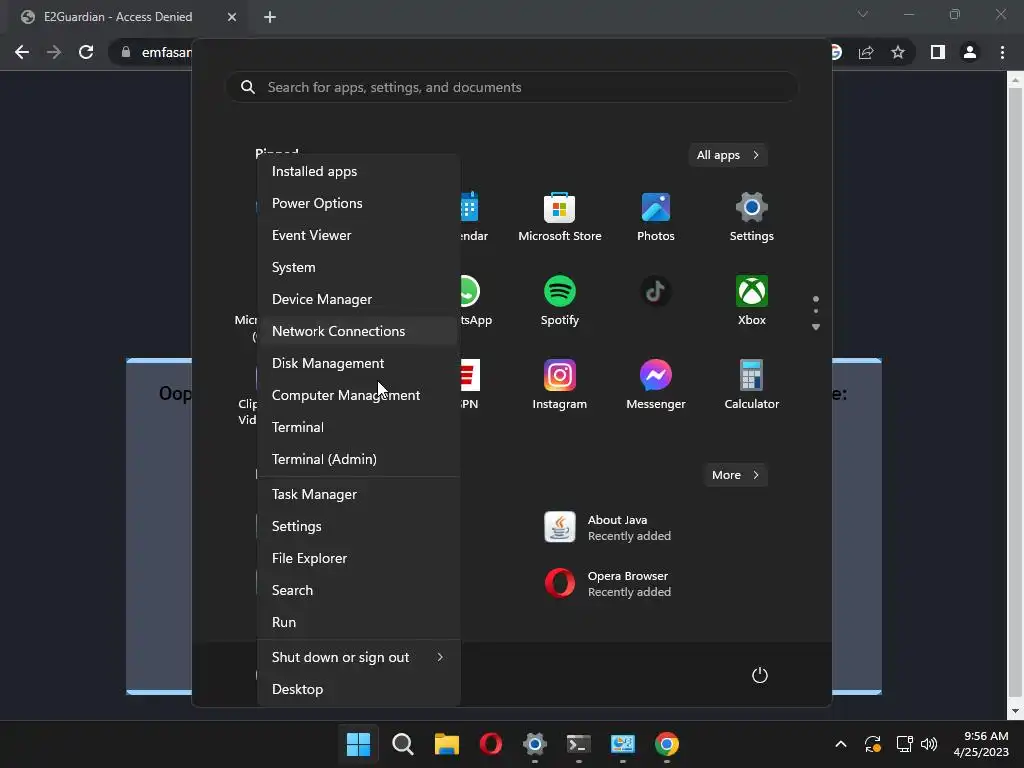This screenshot has height=768, width=1024.
Task: Show hidden tray icons chevron
Action: 841,744
